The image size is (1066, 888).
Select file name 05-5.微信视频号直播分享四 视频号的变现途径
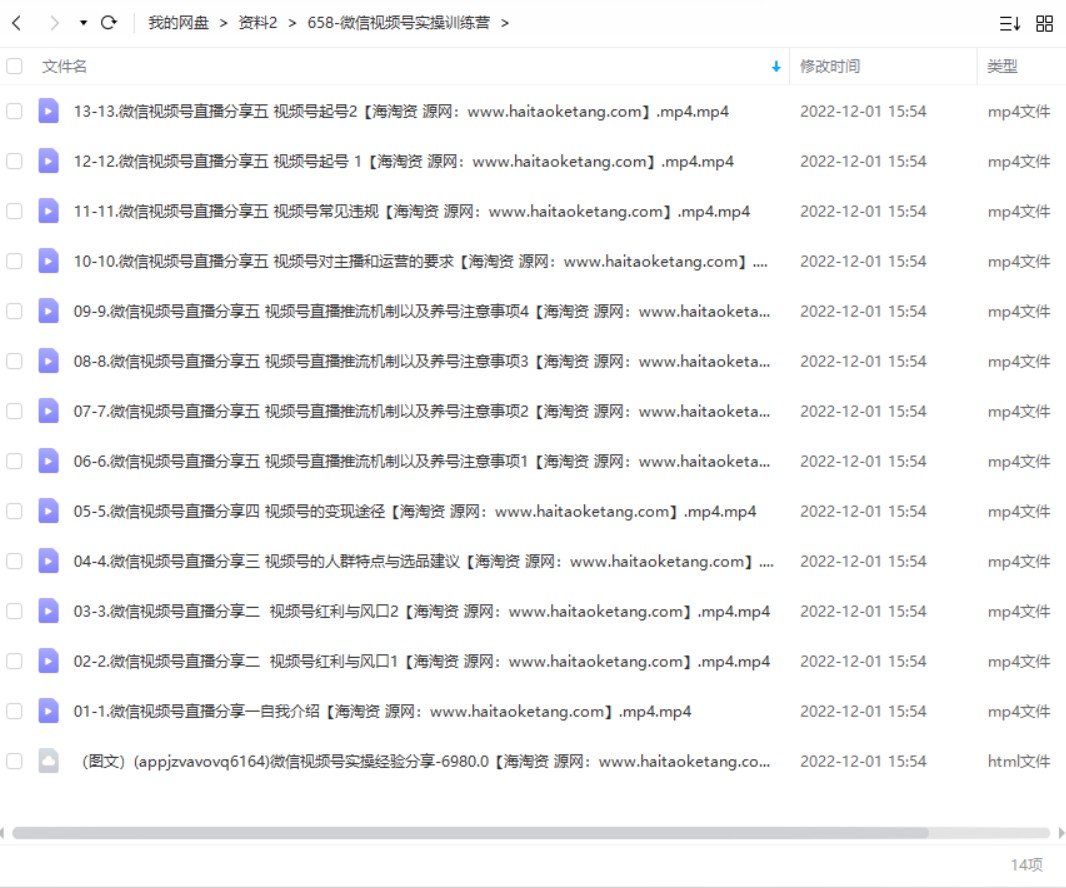[415, 511]
